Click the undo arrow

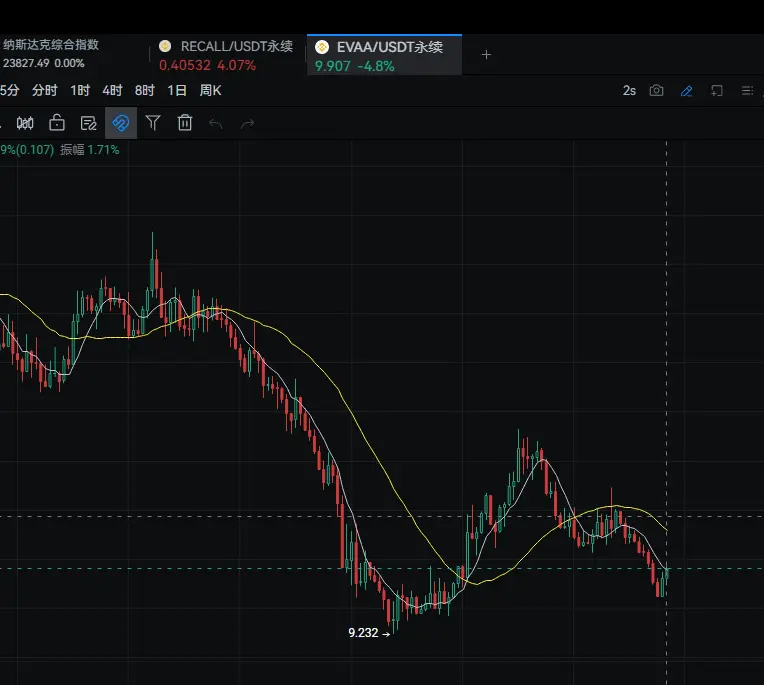pos(216,123)
